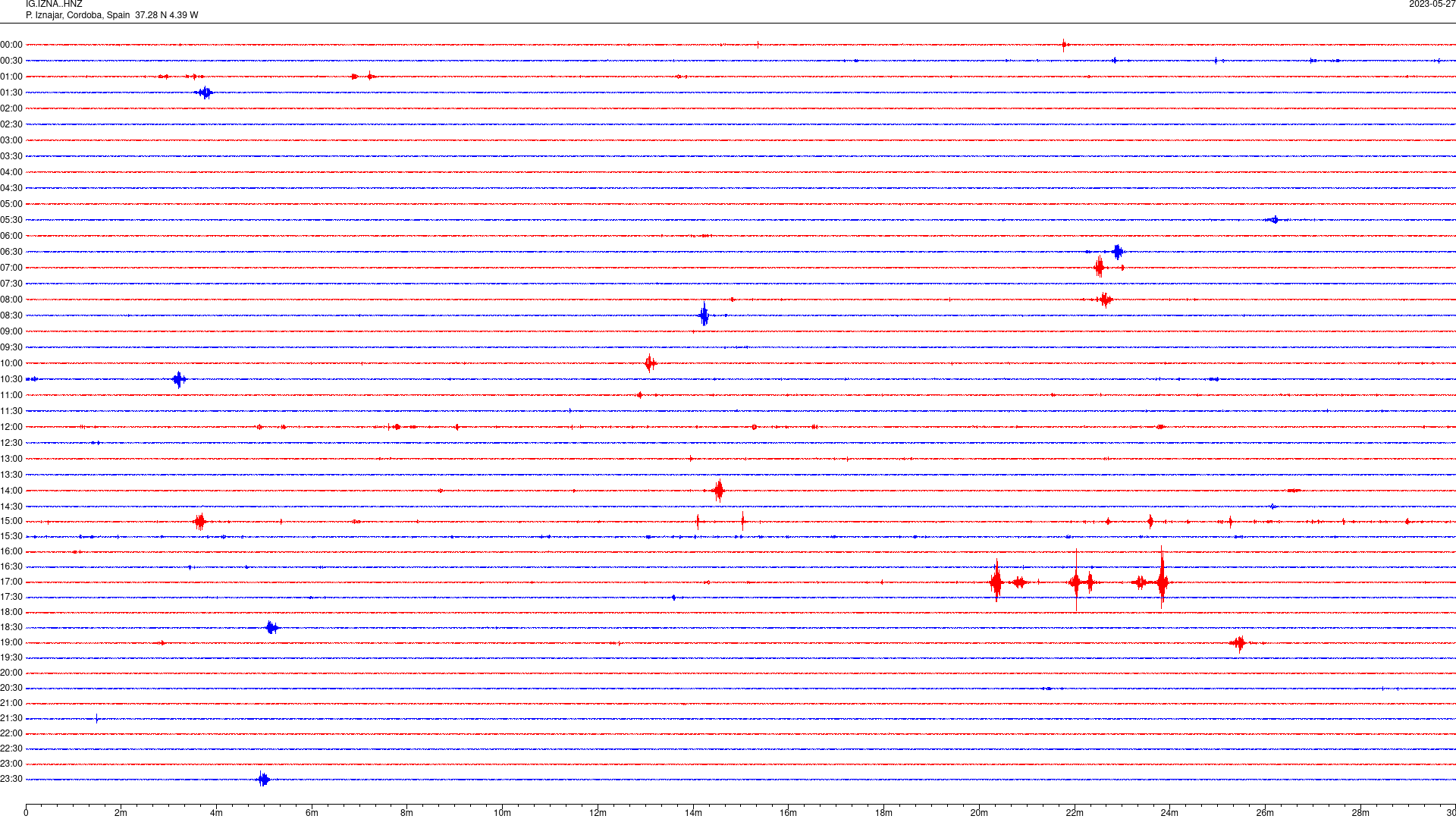
Task: Click the 20m tick label on the axis
Action: tap(979, 813)
